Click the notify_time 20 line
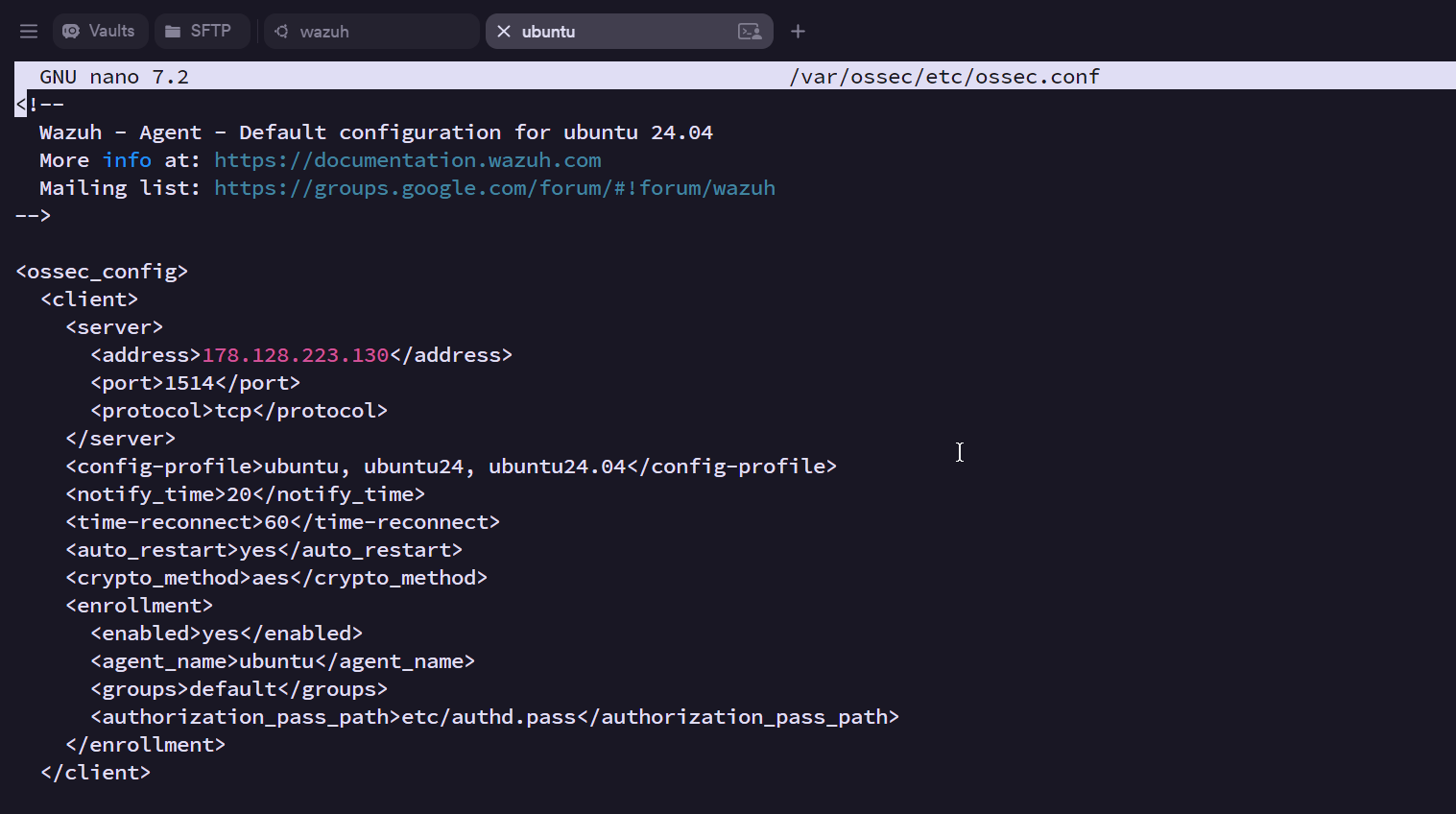 click(x=246, y=494)
